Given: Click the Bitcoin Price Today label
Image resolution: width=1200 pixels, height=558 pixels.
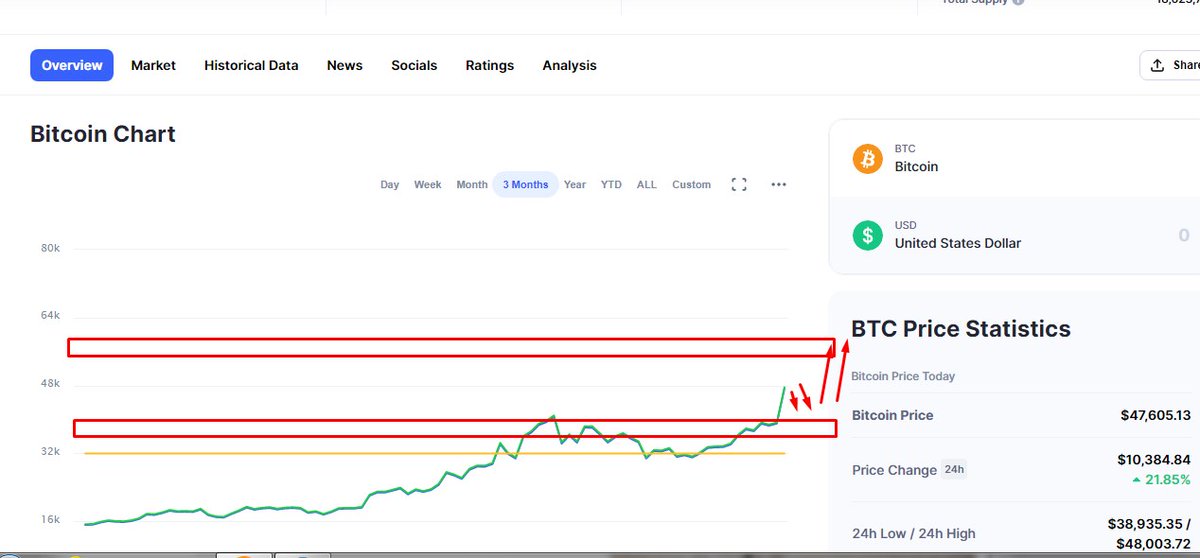Looking at the screenshot, I should pos(903,376).
